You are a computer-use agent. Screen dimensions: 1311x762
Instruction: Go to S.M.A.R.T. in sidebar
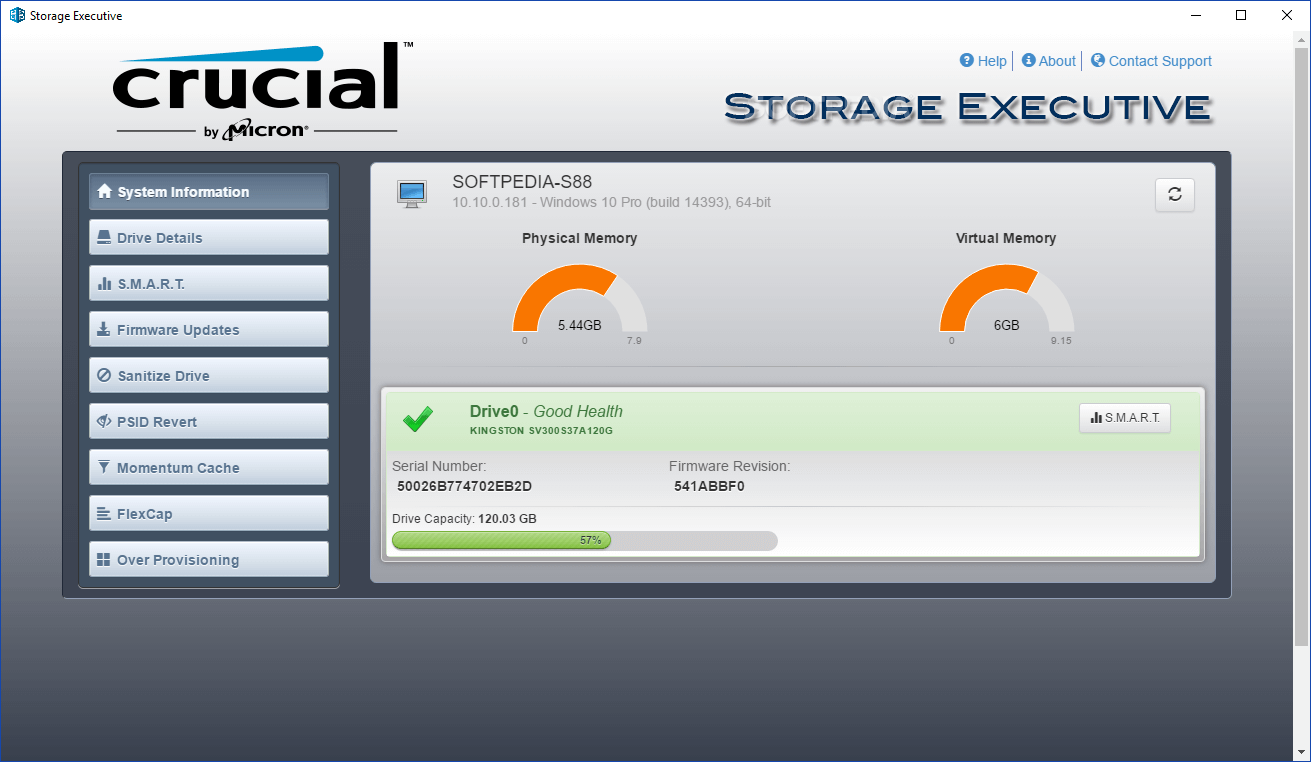point(209,284)
